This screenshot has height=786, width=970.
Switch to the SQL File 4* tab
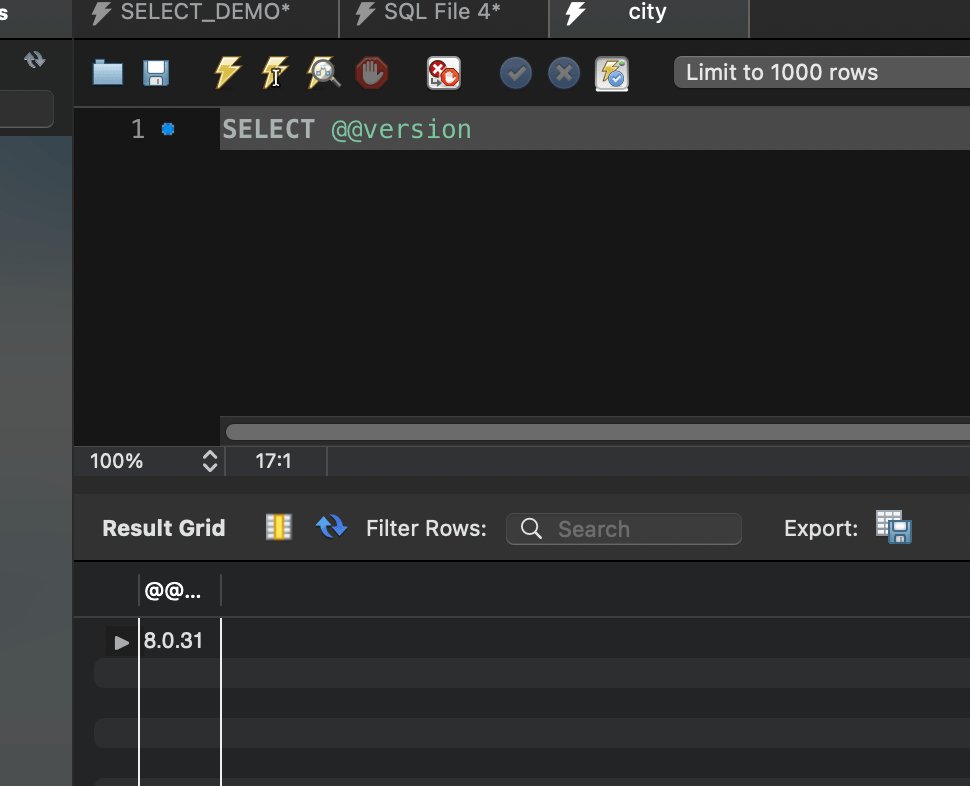tap(442, 14)
